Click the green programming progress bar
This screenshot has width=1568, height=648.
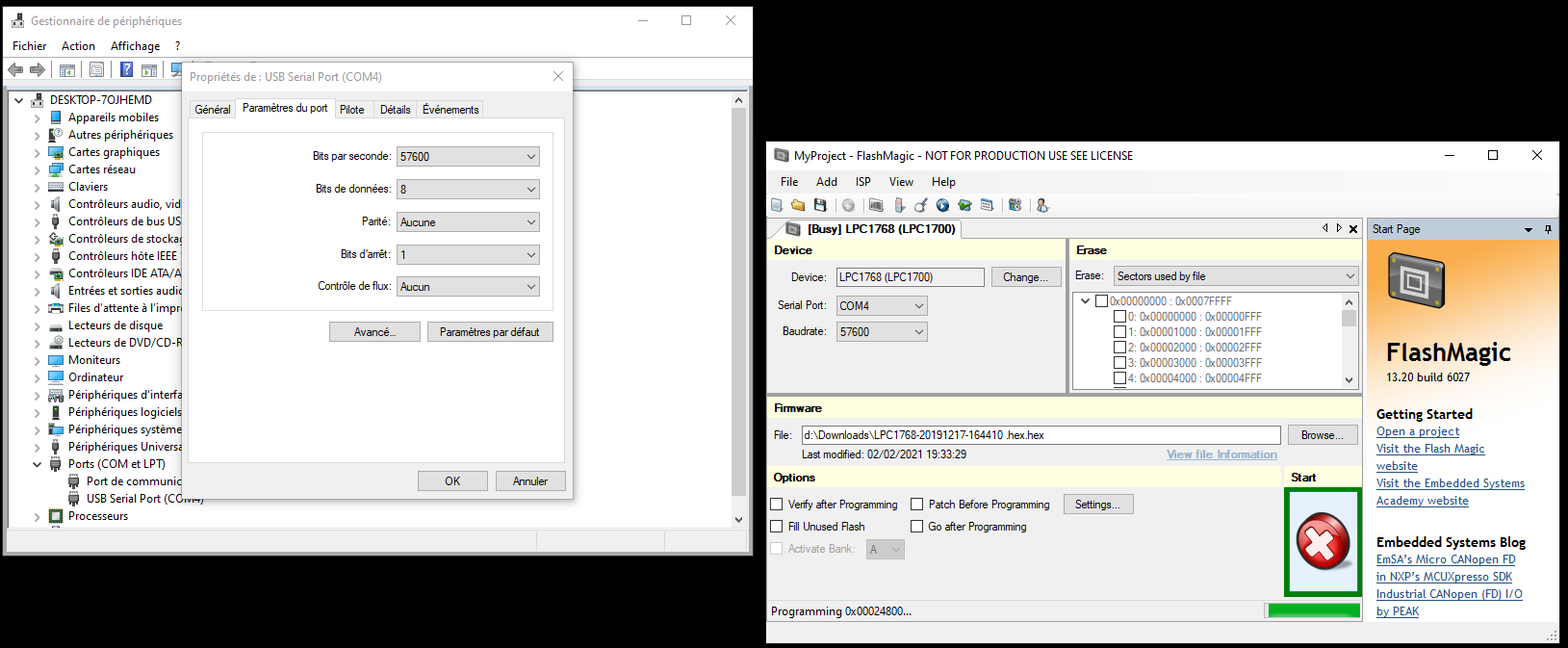click(x=1314, y=610)
